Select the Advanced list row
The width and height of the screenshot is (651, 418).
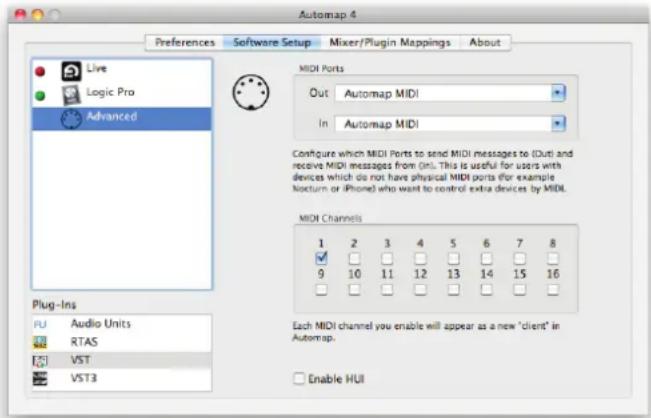(122, 119)
